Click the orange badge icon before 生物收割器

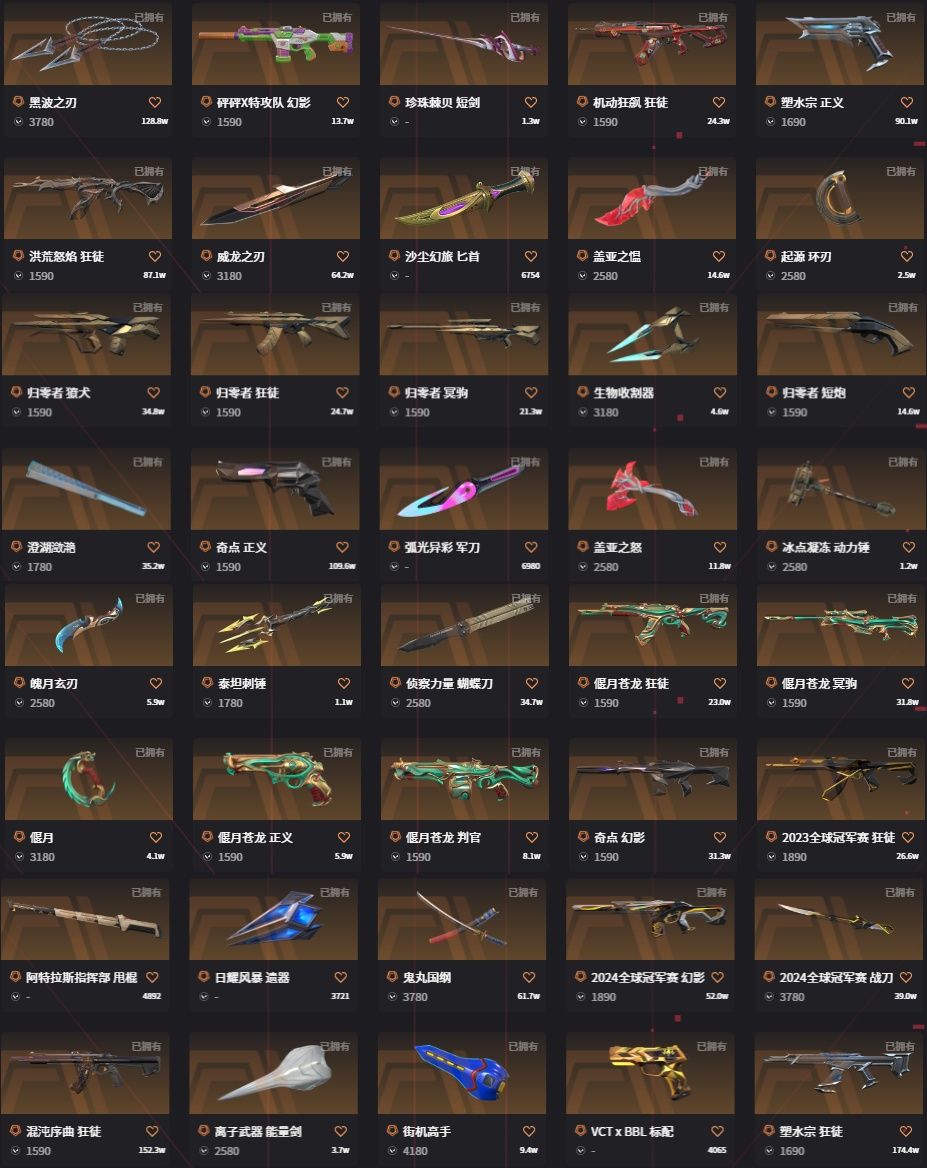click(x=583, y=392)
